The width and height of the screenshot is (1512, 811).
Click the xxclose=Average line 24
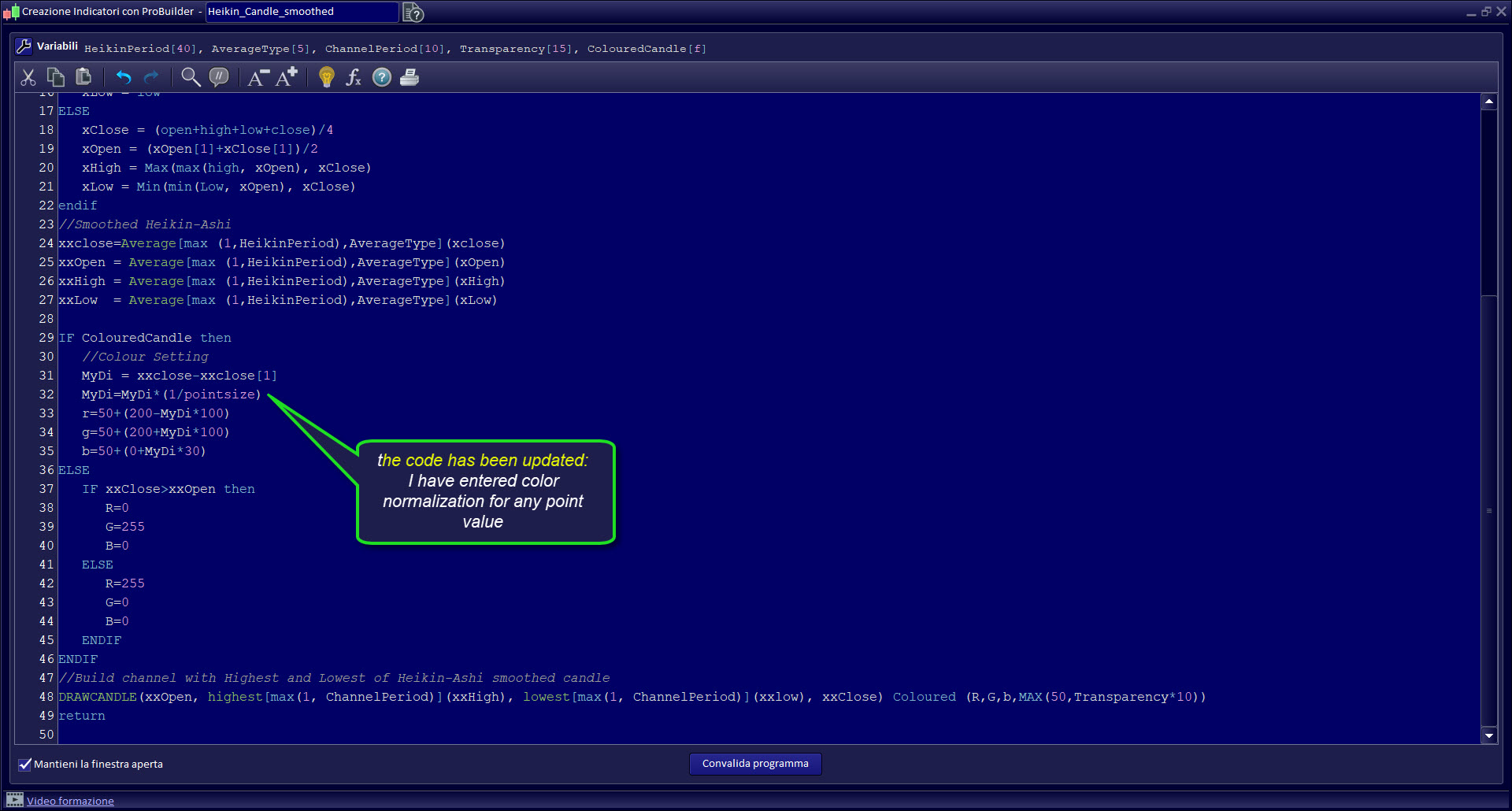(281, 243)
